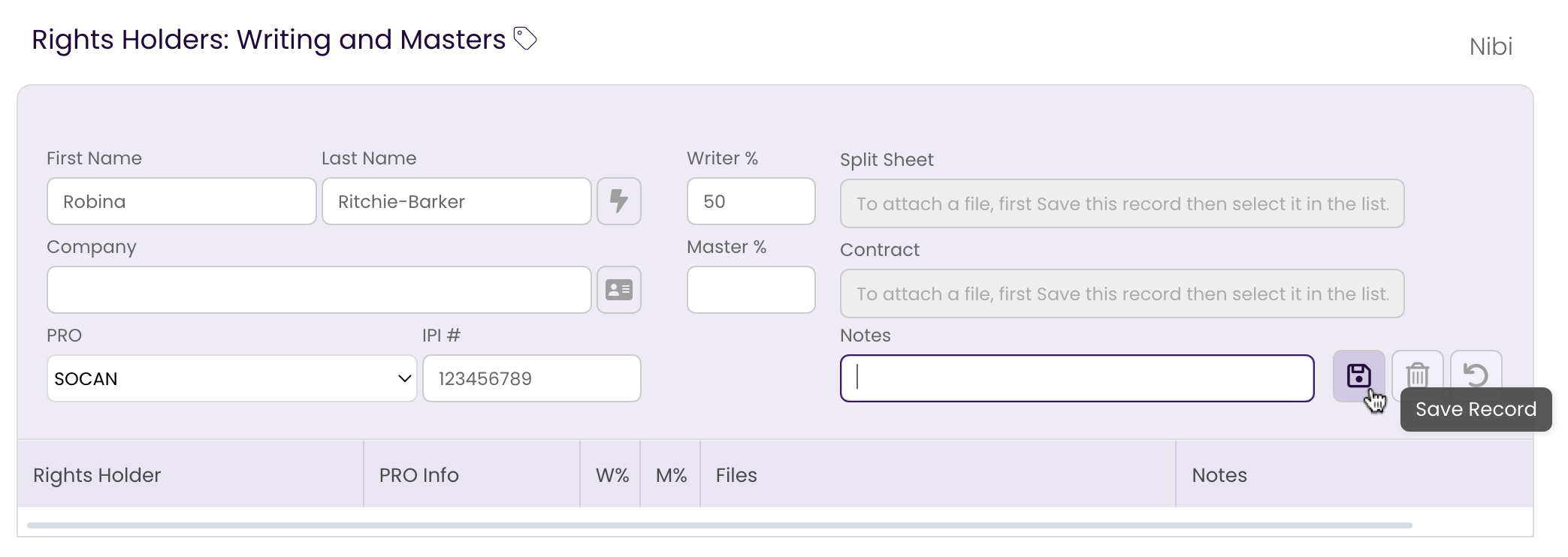Image resolution: width=1568 pixels, height=557 pixels.
Task: Click the lightning bolt icon beside Last Name
Action: tap(619, 201)
